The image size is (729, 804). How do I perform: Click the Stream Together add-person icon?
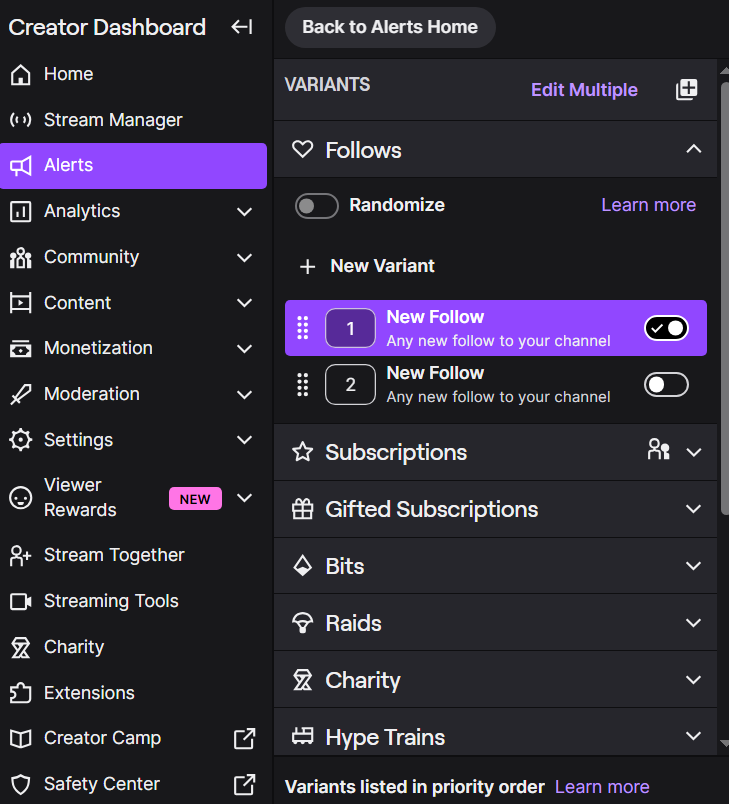[x=21, y=555]
